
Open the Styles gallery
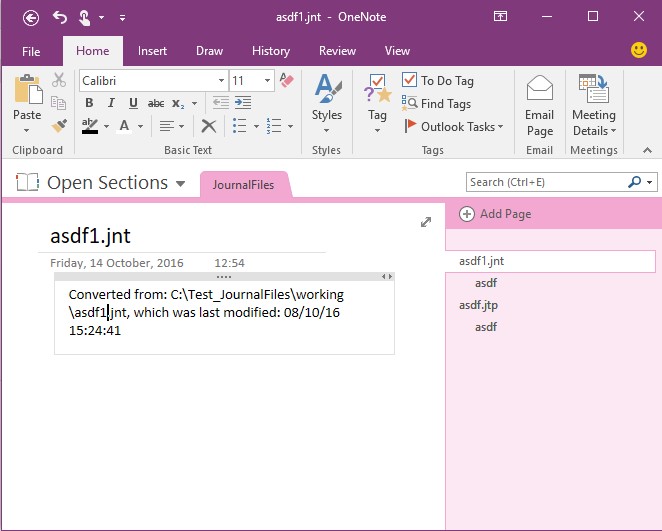pyautogui.click(x=327, y=103)
